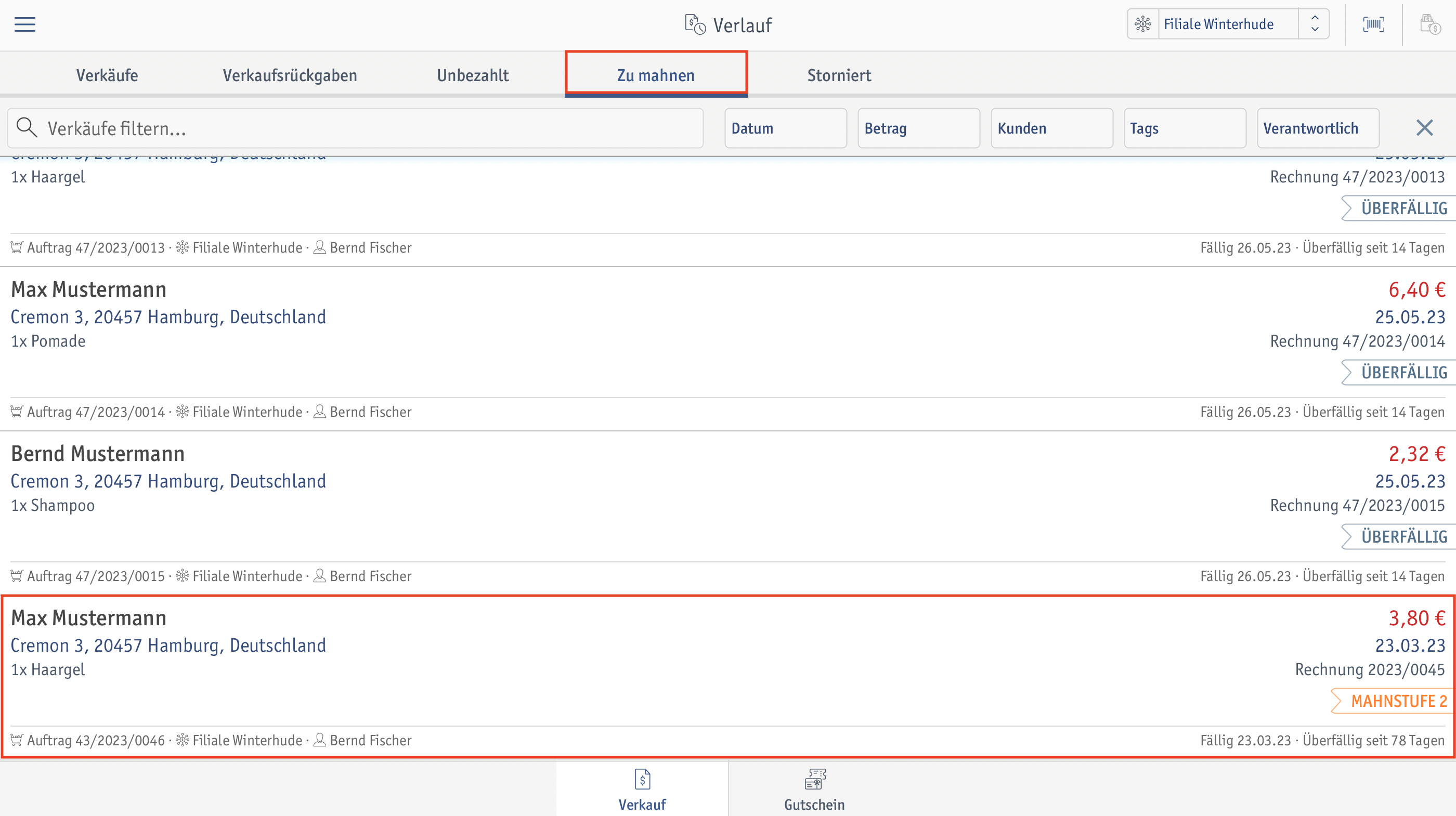Click address link in Rechnung 2023/0045 entry
This screenshot has width=1456, height=816.
(168, 646)
